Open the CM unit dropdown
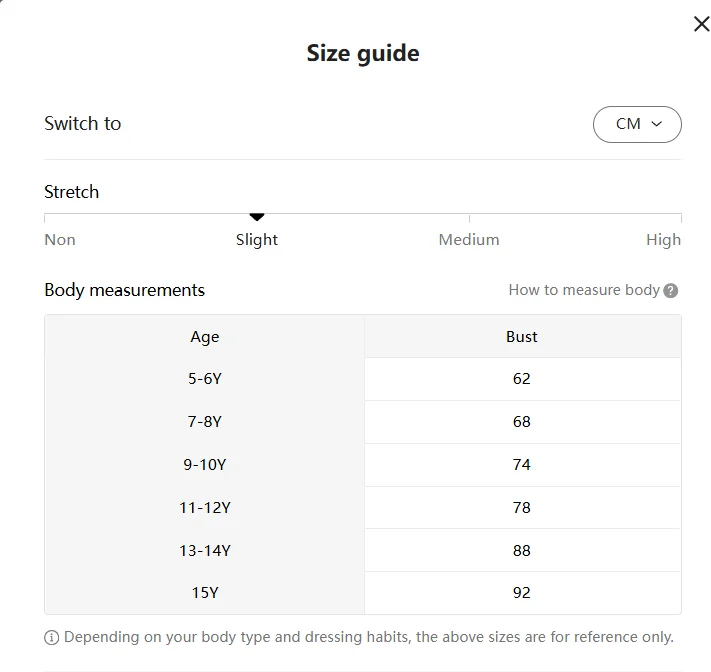 [637, 124]
